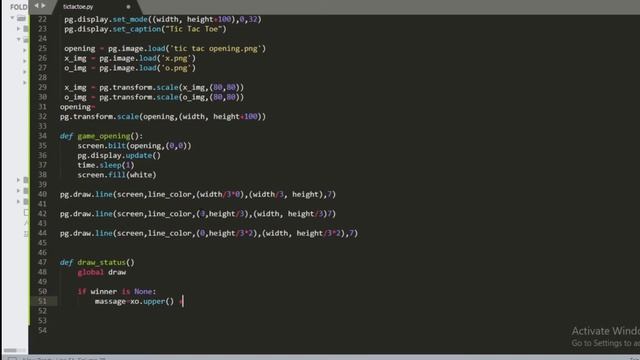Click 'set_mode' on line 22
The height and width of the screenshot is (360, 640).
(x=130, y=19)
